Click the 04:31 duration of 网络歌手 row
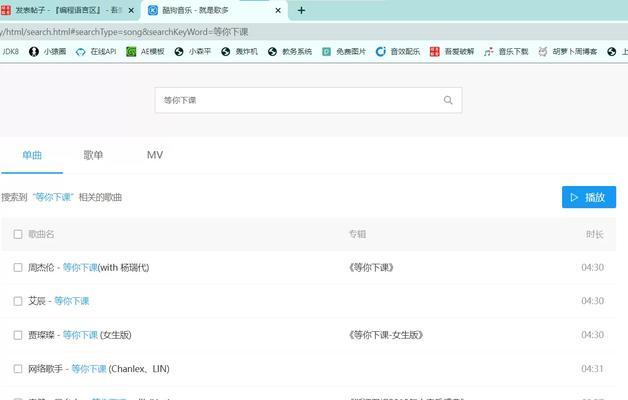This screenshot has height=400, width=628. click(592, 368)
